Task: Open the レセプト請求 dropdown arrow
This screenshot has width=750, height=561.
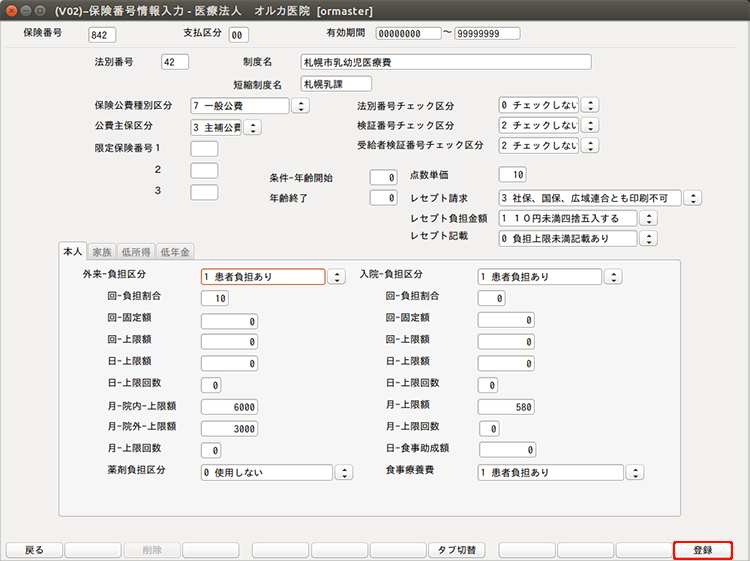Action: pos(693,198)
